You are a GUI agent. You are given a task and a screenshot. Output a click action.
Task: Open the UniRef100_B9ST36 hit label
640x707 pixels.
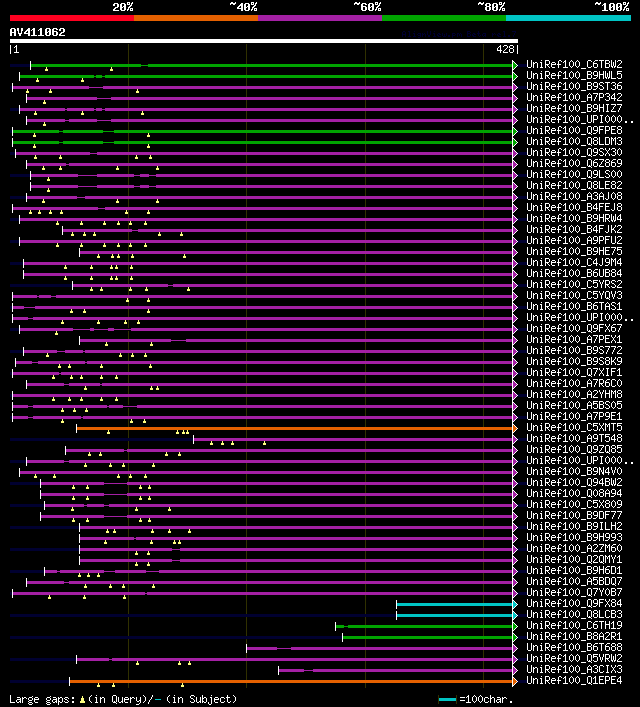point(574,87)
